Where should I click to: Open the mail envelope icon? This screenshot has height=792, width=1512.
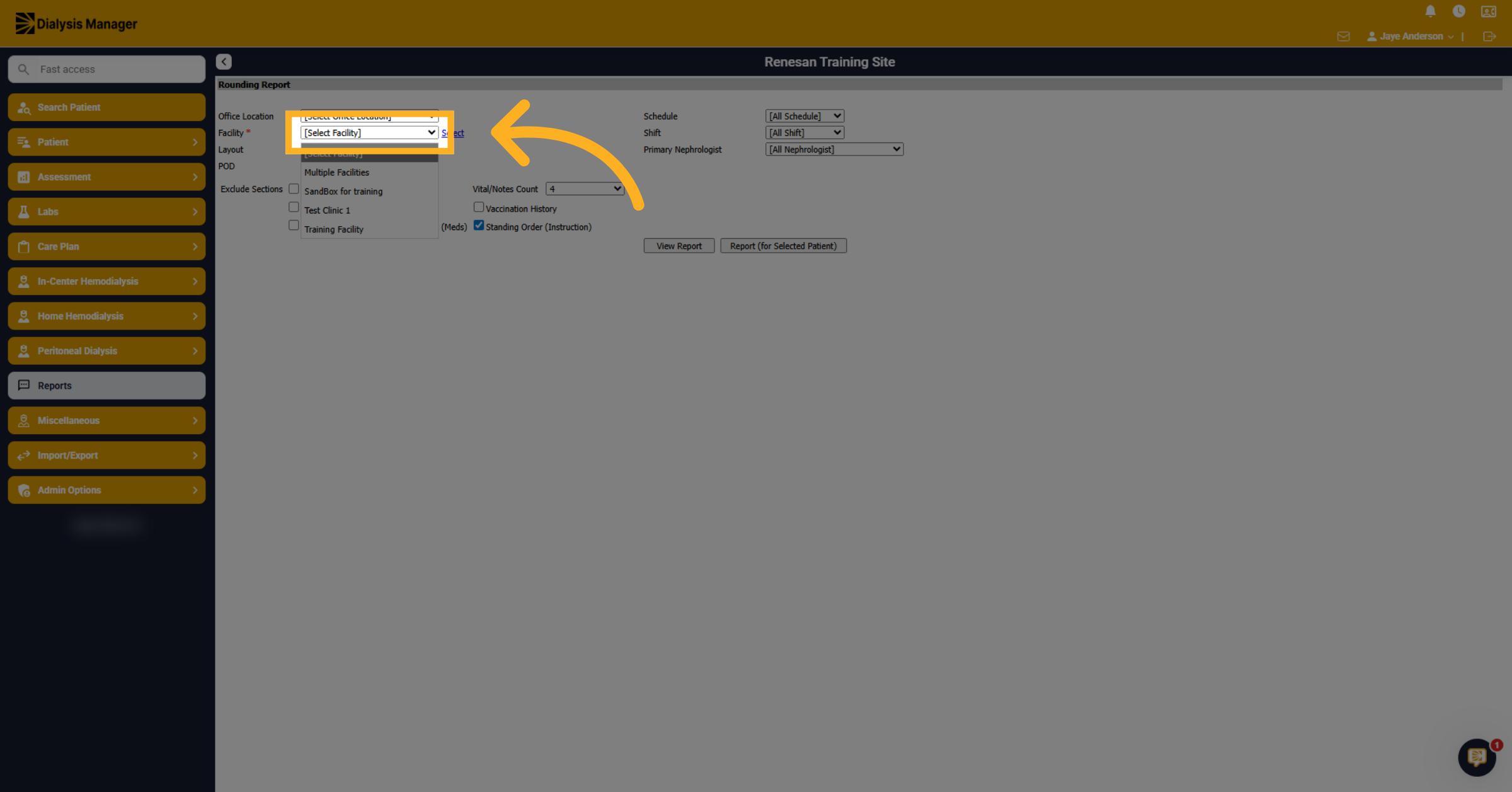(1343, 37)
